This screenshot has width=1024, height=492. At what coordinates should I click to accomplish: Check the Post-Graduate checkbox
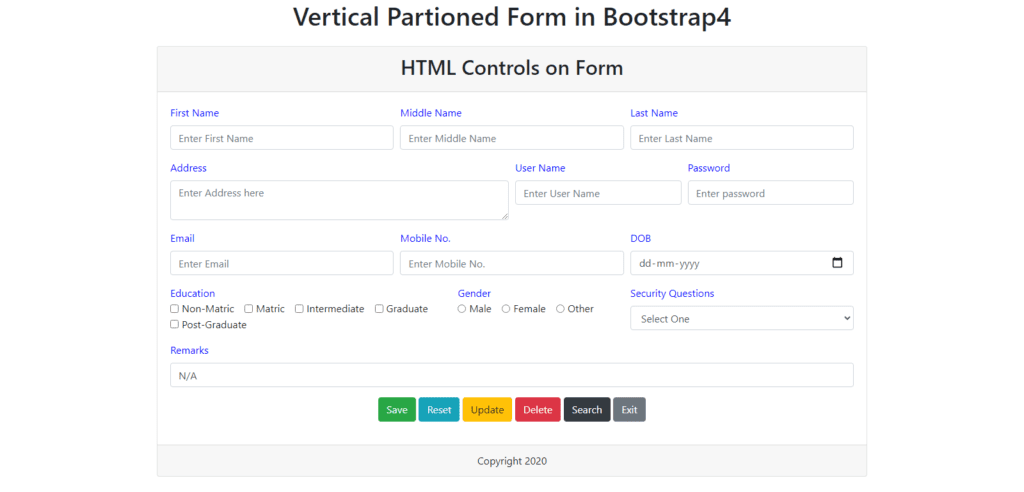pos(174,324)
